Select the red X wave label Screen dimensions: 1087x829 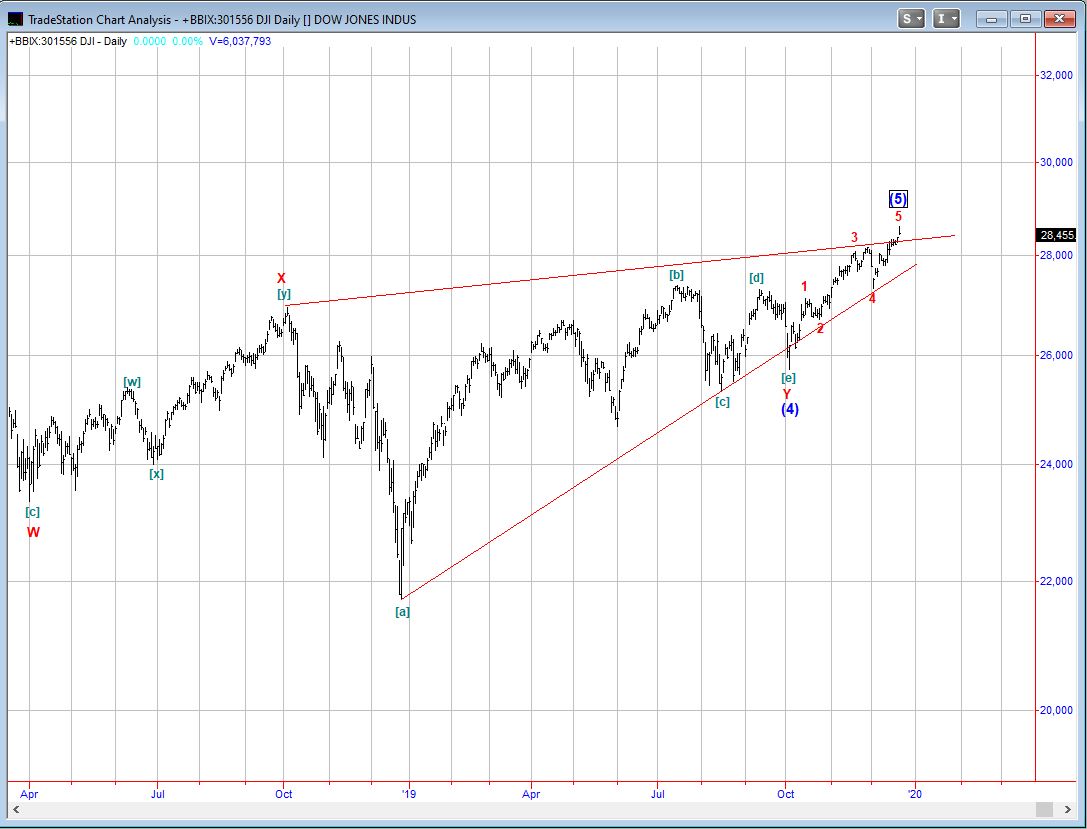[x=281, y=279]
